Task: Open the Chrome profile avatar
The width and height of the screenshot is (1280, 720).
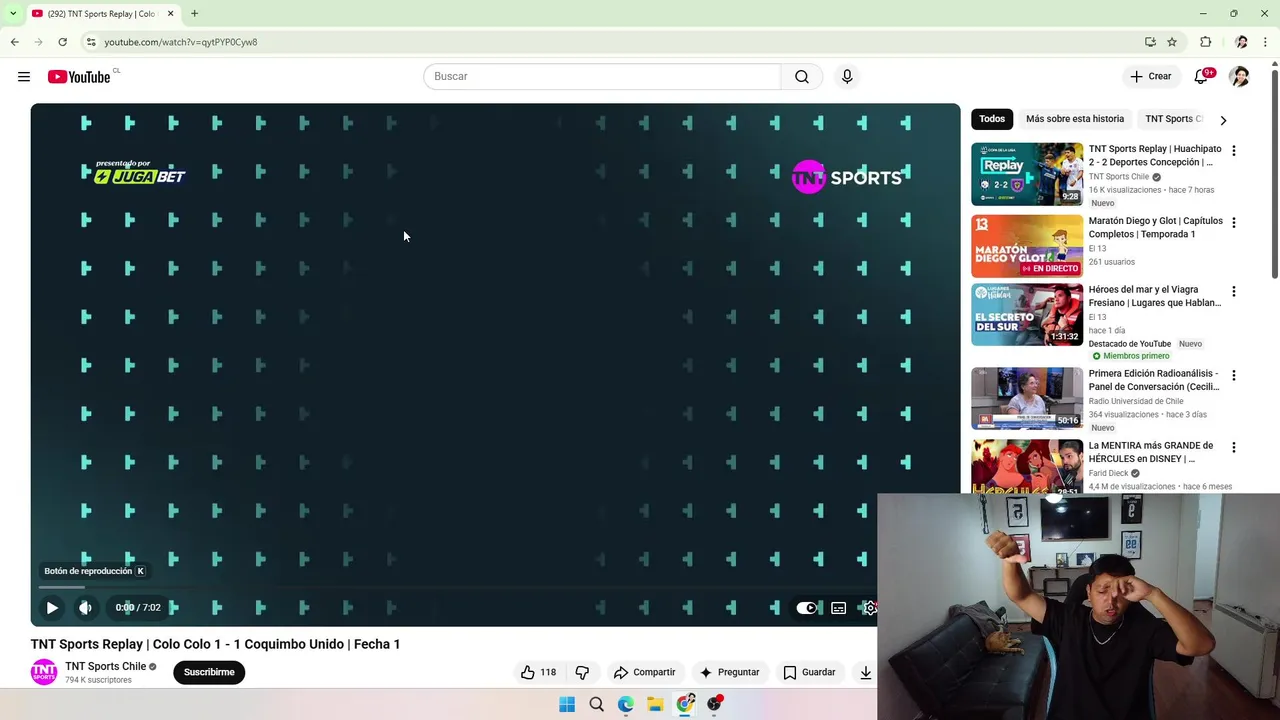Action: tap(1241, 42)
